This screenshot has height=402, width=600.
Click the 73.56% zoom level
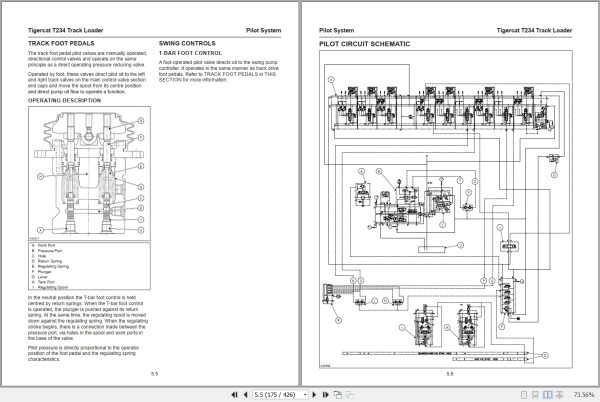pyautogui.click(x=584, y=394)
